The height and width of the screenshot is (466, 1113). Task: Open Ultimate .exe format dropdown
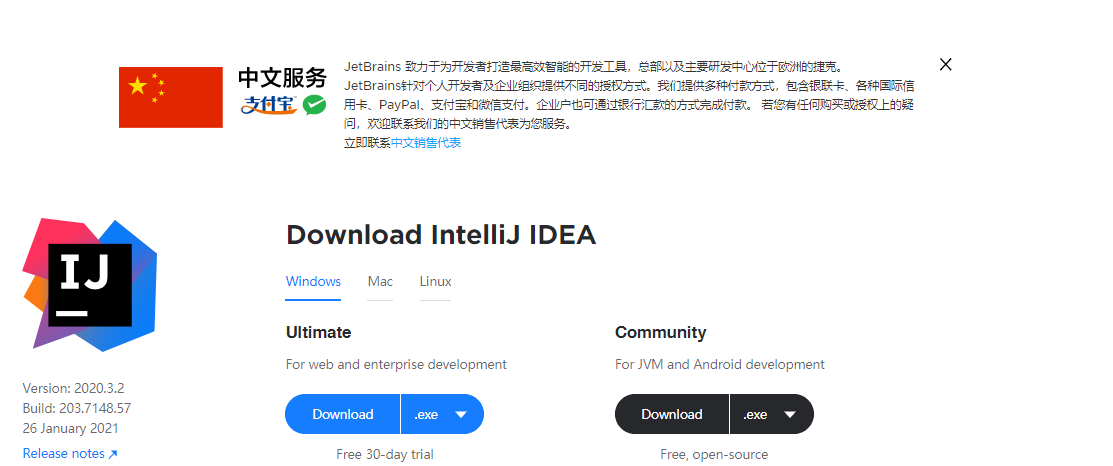pos(442,414)
